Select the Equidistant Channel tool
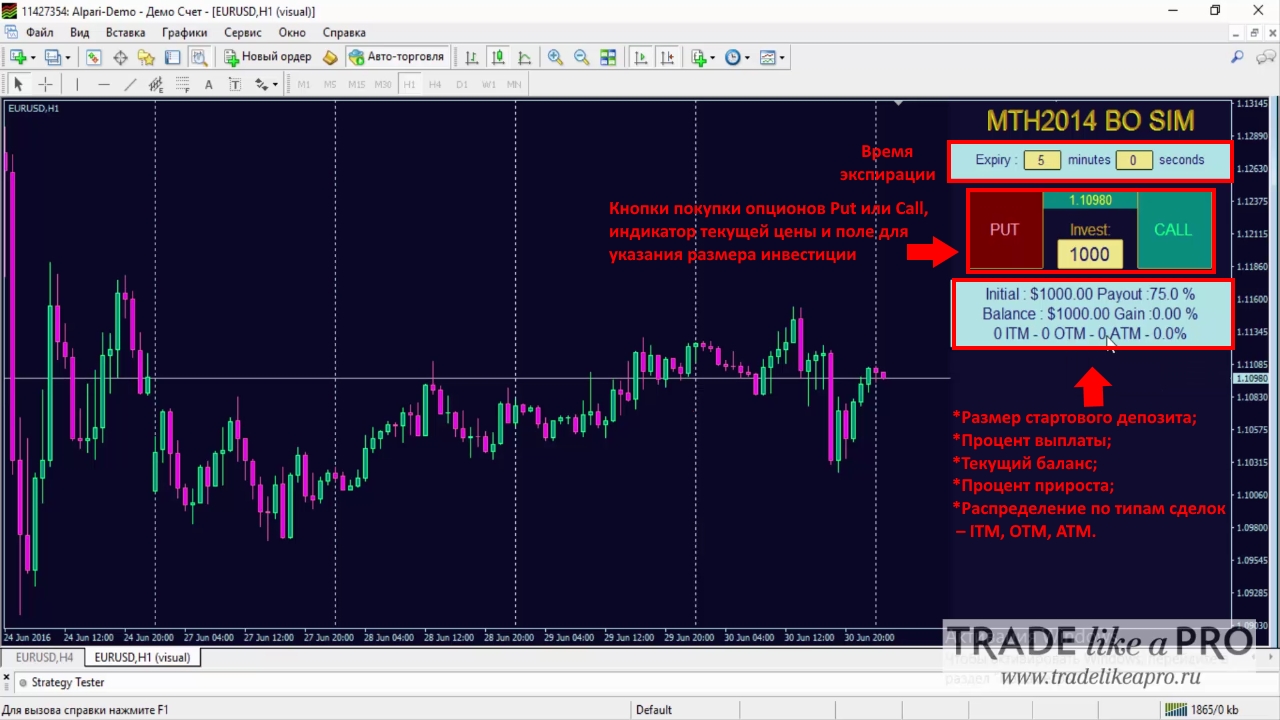 pos(156,84)
